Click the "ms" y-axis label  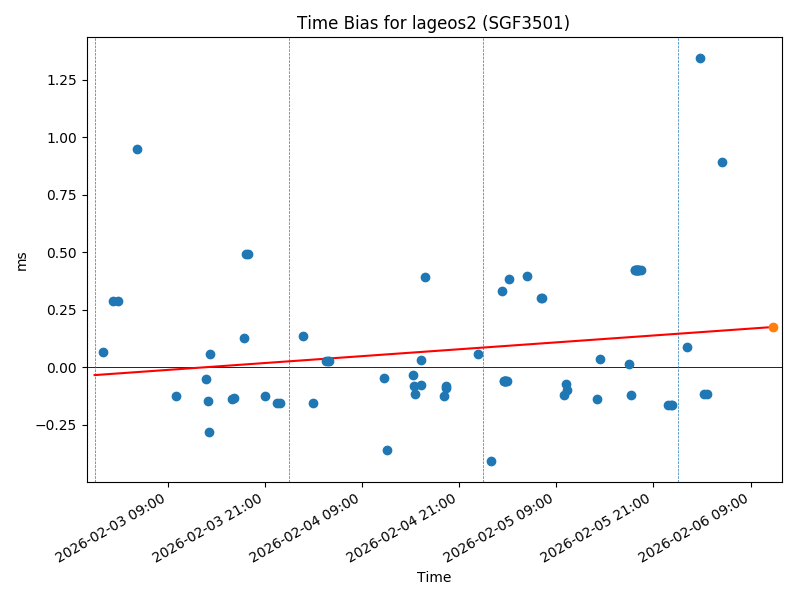(x=22, y=260)
